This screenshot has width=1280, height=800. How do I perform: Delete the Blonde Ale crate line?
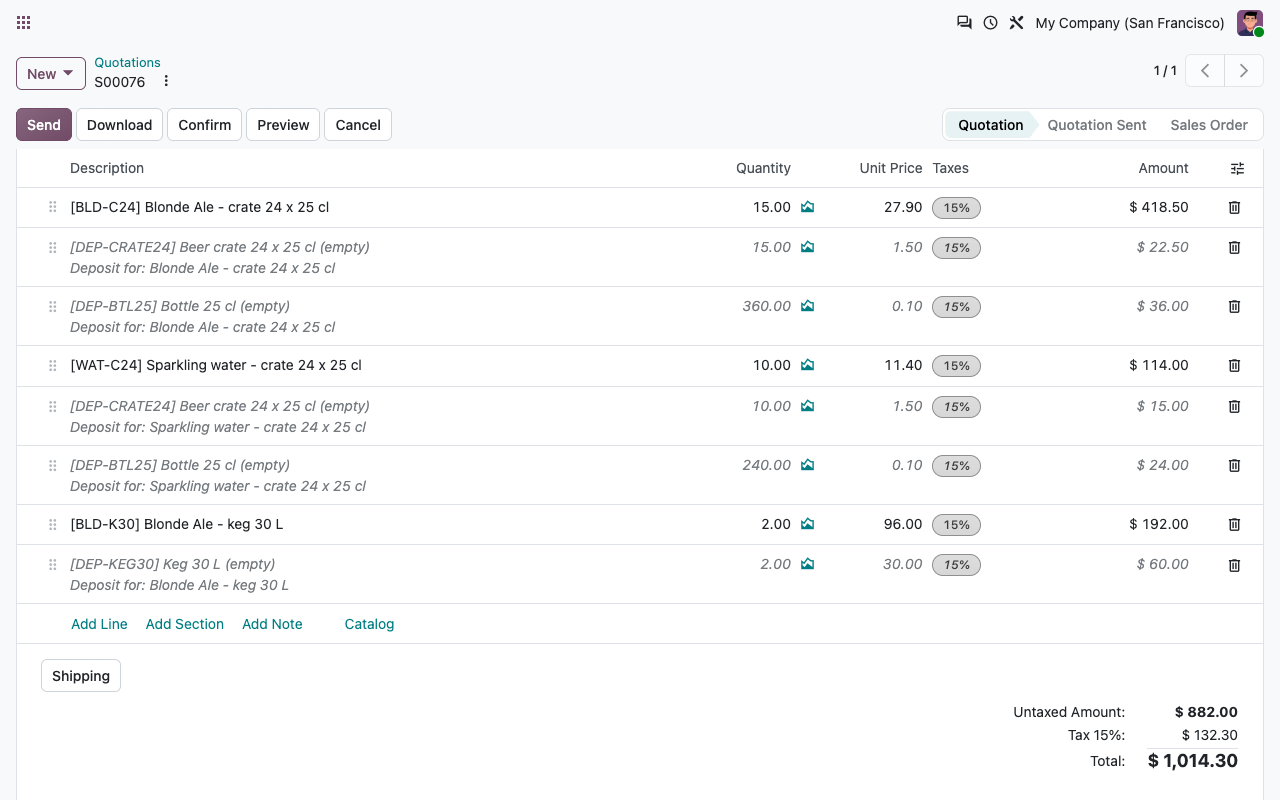[x=1234, y=207]
